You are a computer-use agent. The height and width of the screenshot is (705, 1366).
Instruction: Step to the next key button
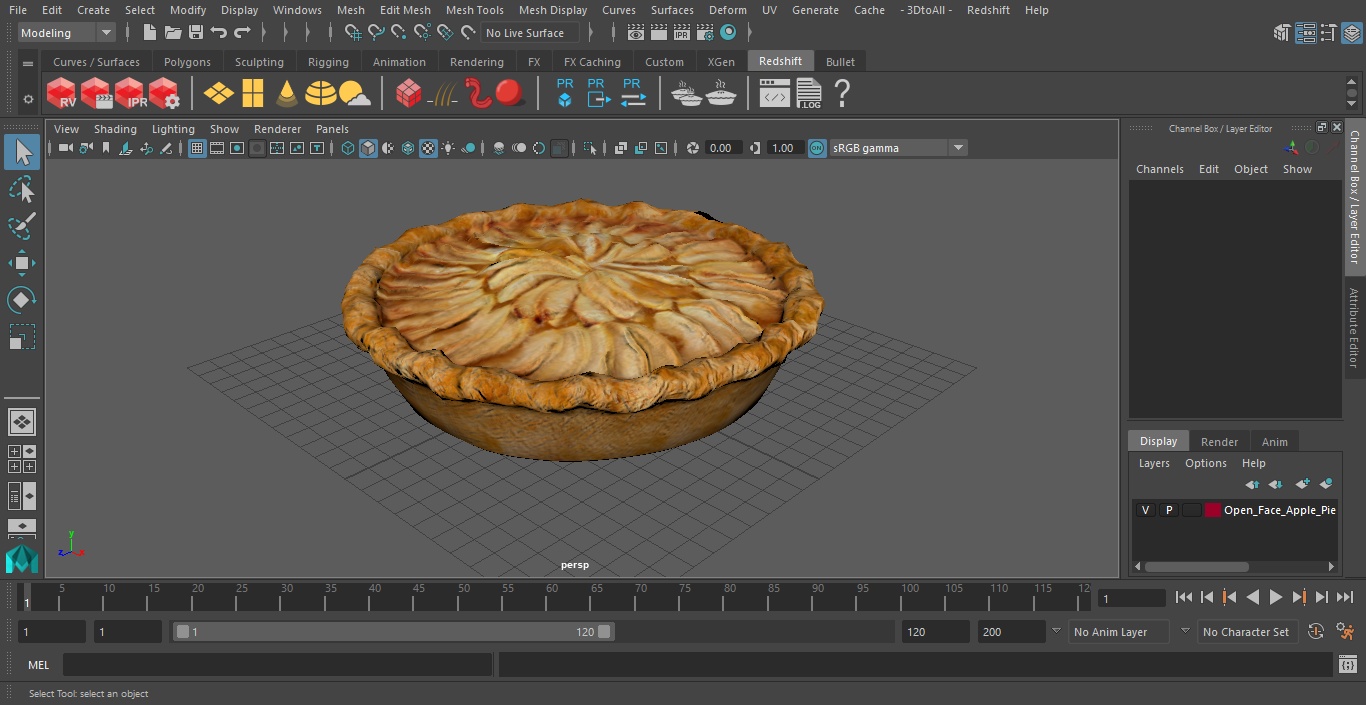[x=1298, y=597]
